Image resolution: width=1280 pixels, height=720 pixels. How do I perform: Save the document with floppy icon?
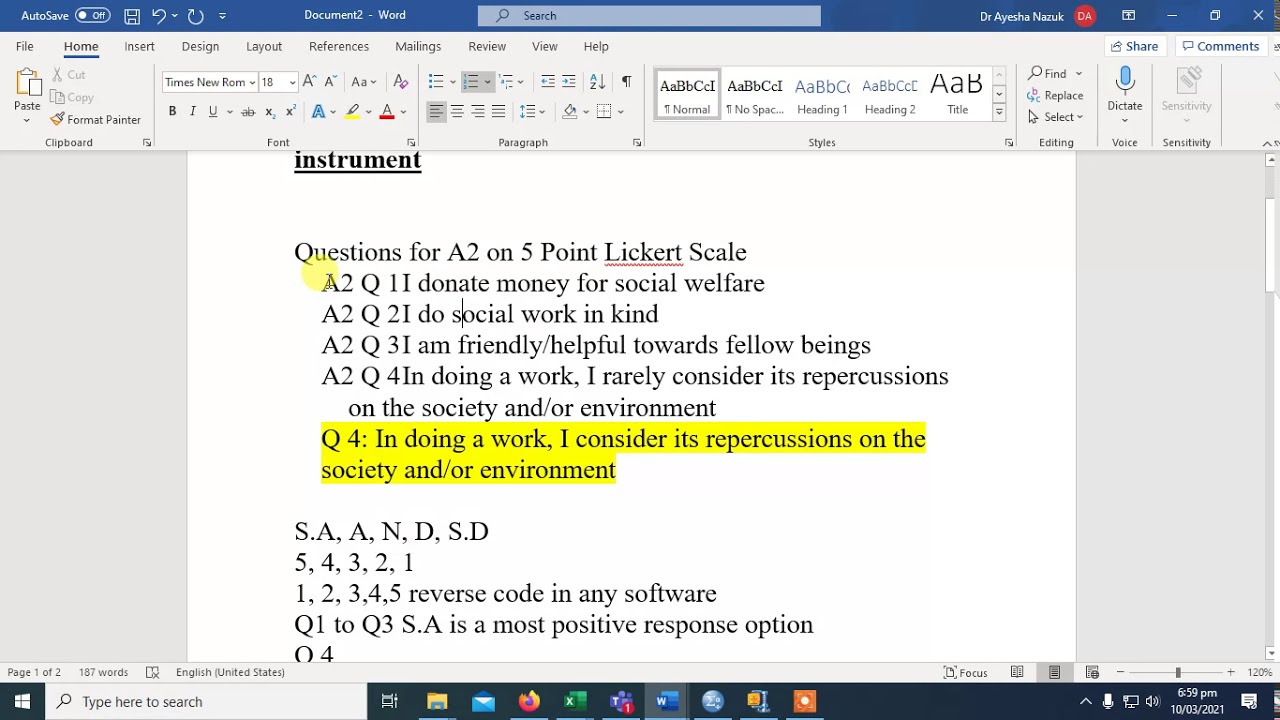(x=132, y=15)
